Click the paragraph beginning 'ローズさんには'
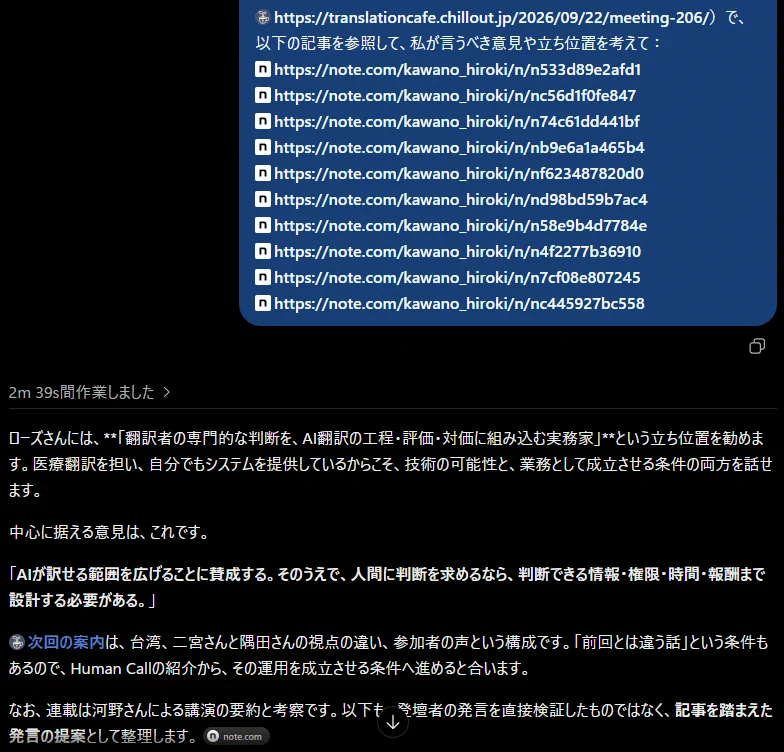Viewport: 784px width, 752px height. [x=390, y=464]
